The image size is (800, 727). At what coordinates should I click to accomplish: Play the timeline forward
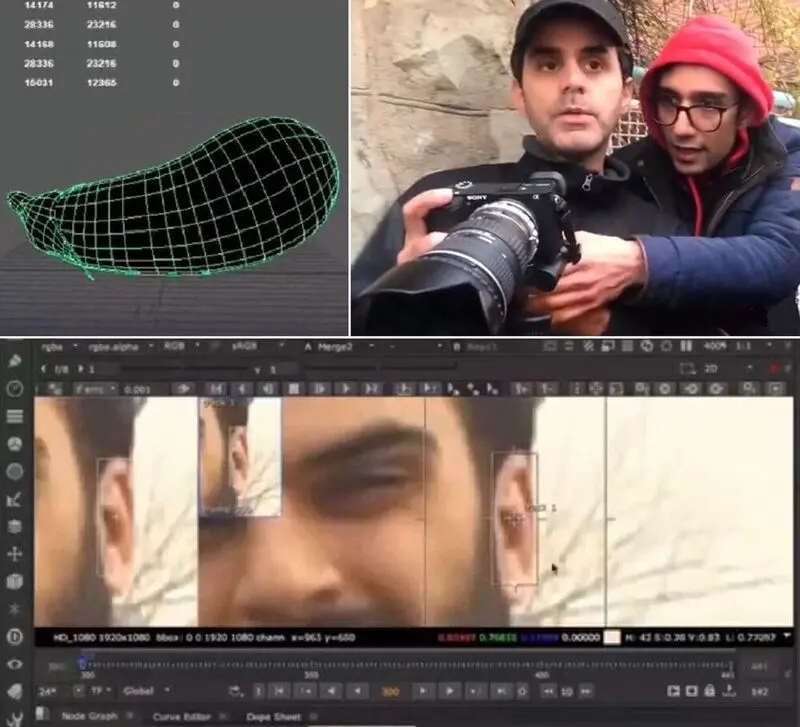tap(449, 691)
